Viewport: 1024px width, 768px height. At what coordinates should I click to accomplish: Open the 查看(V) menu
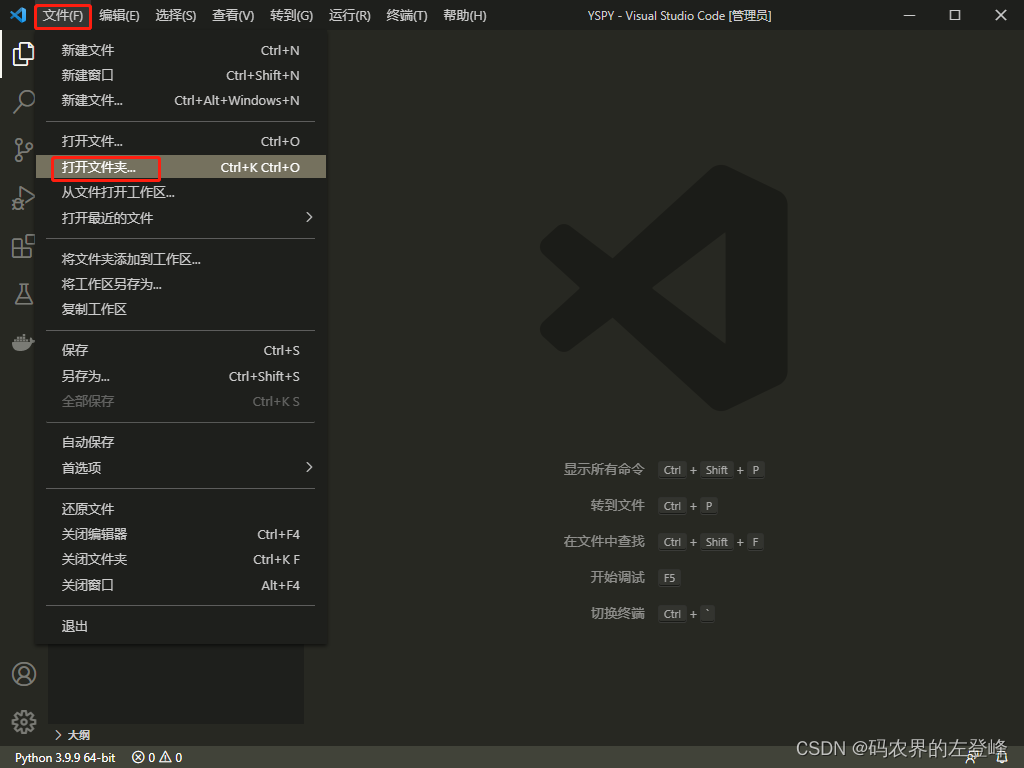[233, 15]
